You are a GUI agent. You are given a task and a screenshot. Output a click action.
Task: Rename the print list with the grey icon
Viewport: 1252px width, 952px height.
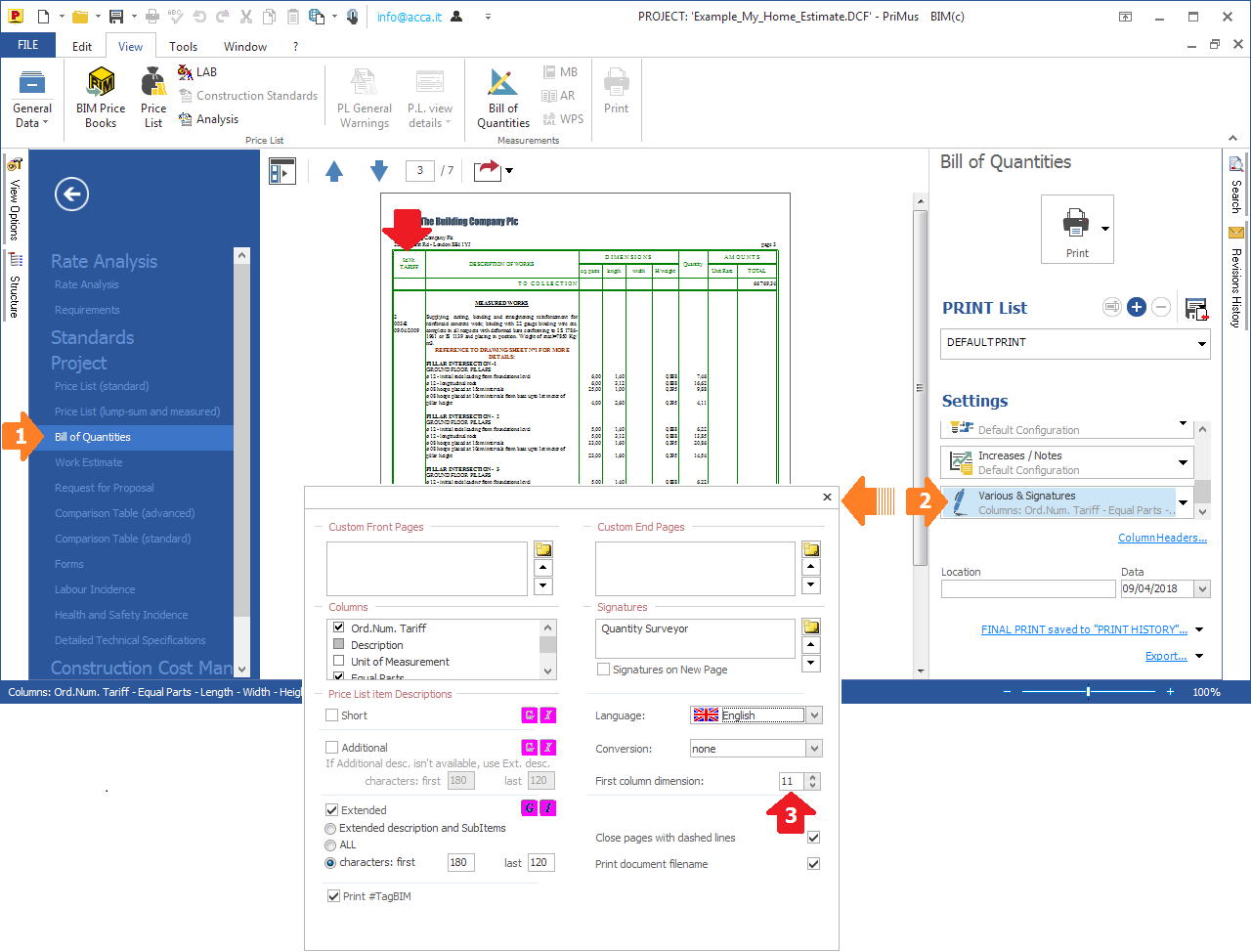1112,307
